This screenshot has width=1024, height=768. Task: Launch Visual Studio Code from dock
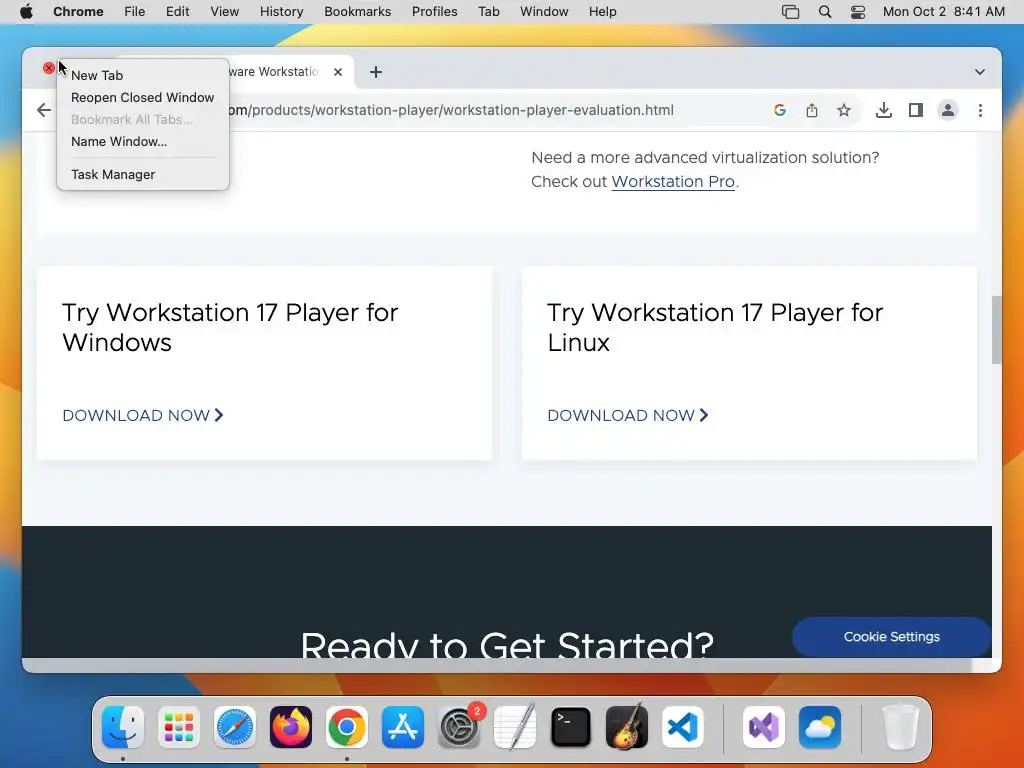tap(682, 727)
